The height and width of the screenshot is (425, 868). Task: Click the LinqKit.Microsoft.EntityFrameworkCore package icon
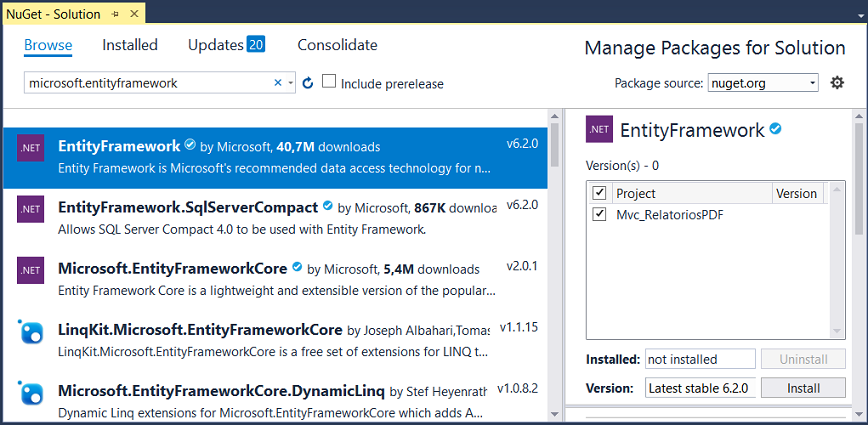30,332
